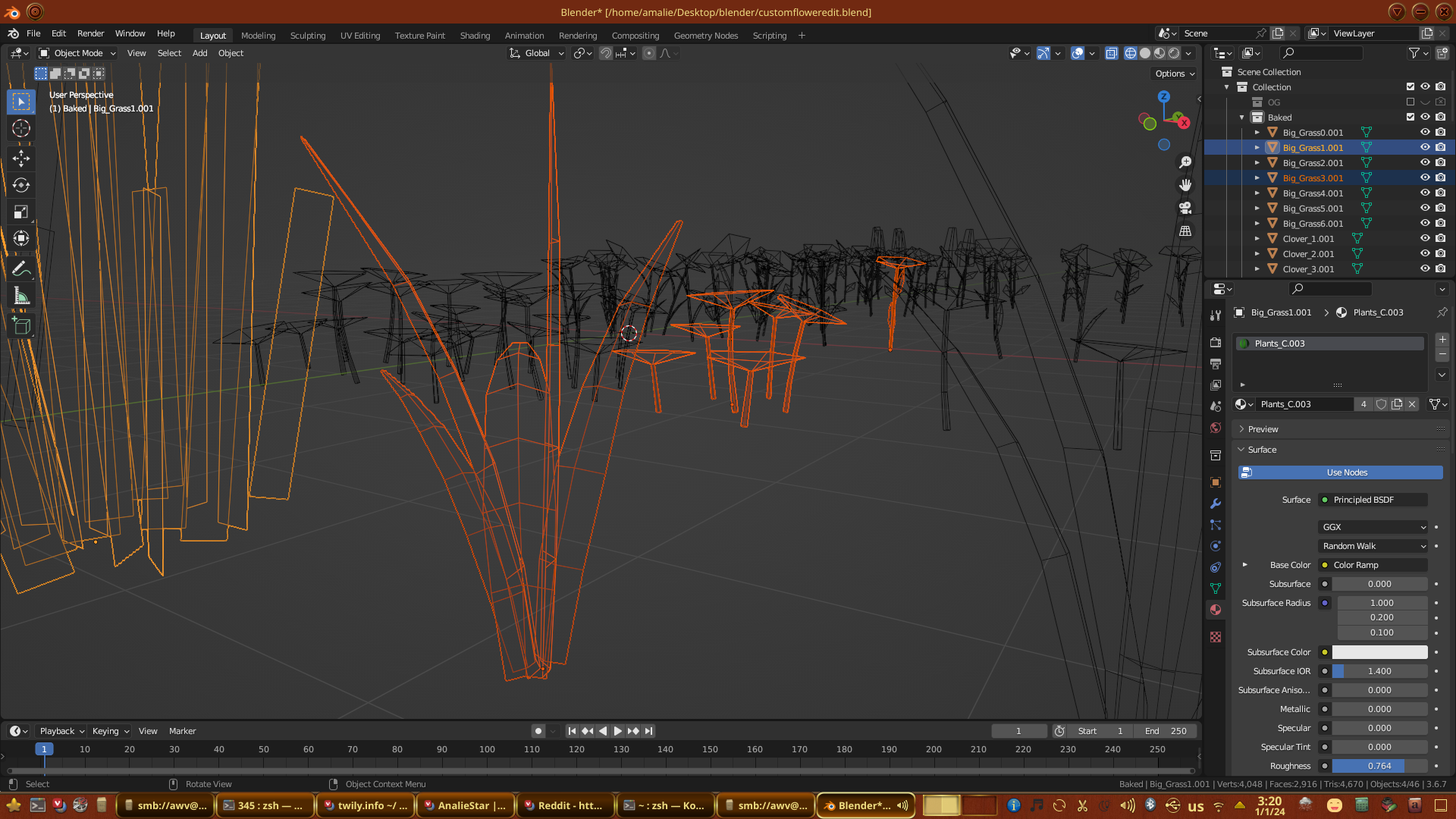
Task: Activate the Annotate pencil tool
Action: click(21, 268)
